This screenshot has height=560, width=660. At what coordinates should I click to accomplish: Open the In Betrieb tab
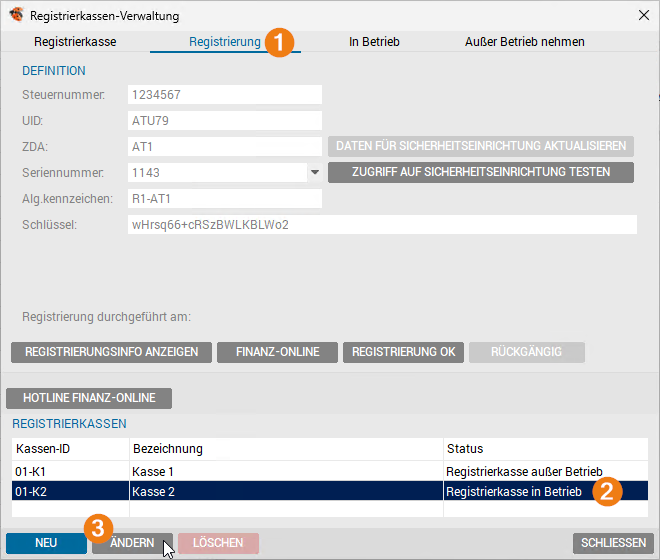374,42
